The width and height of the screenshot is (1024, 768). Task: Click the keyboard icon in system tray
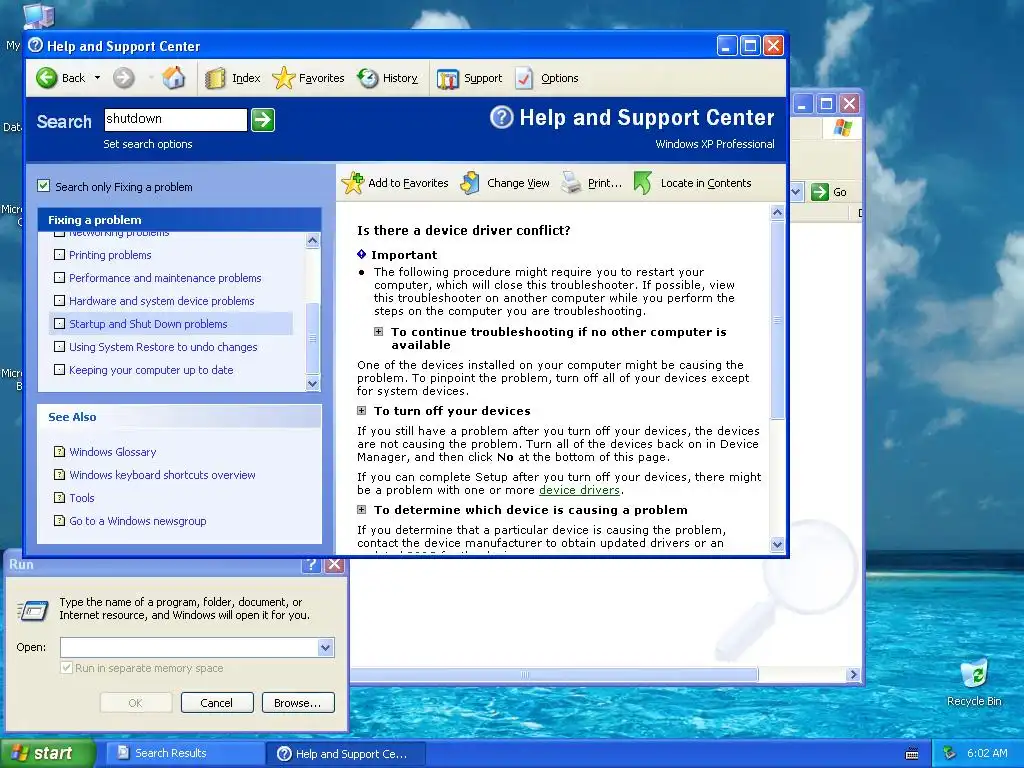point(912,754)
